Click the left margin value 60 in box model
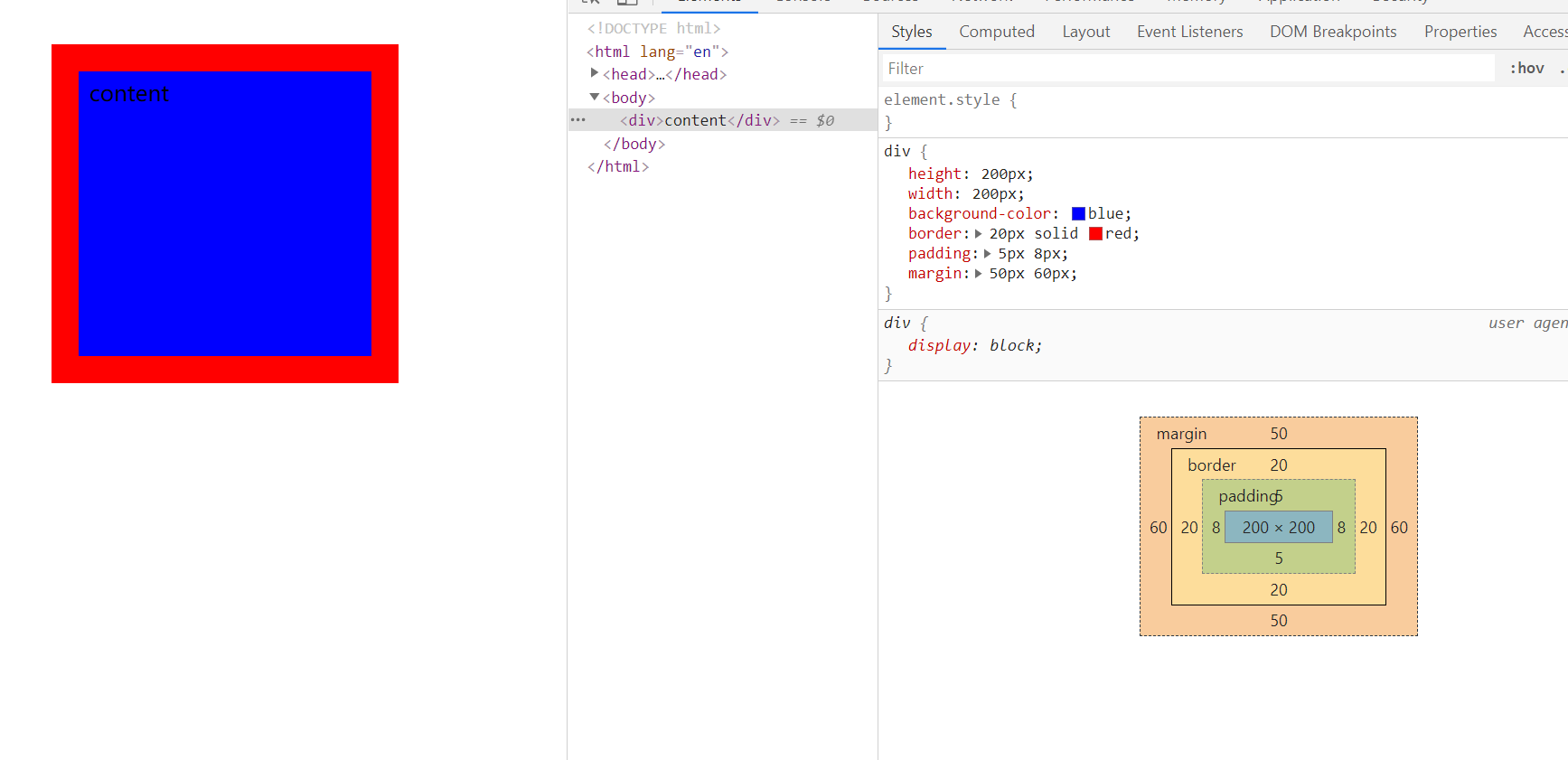This screenshot has width=1568, height=760. click(1159, 528)
